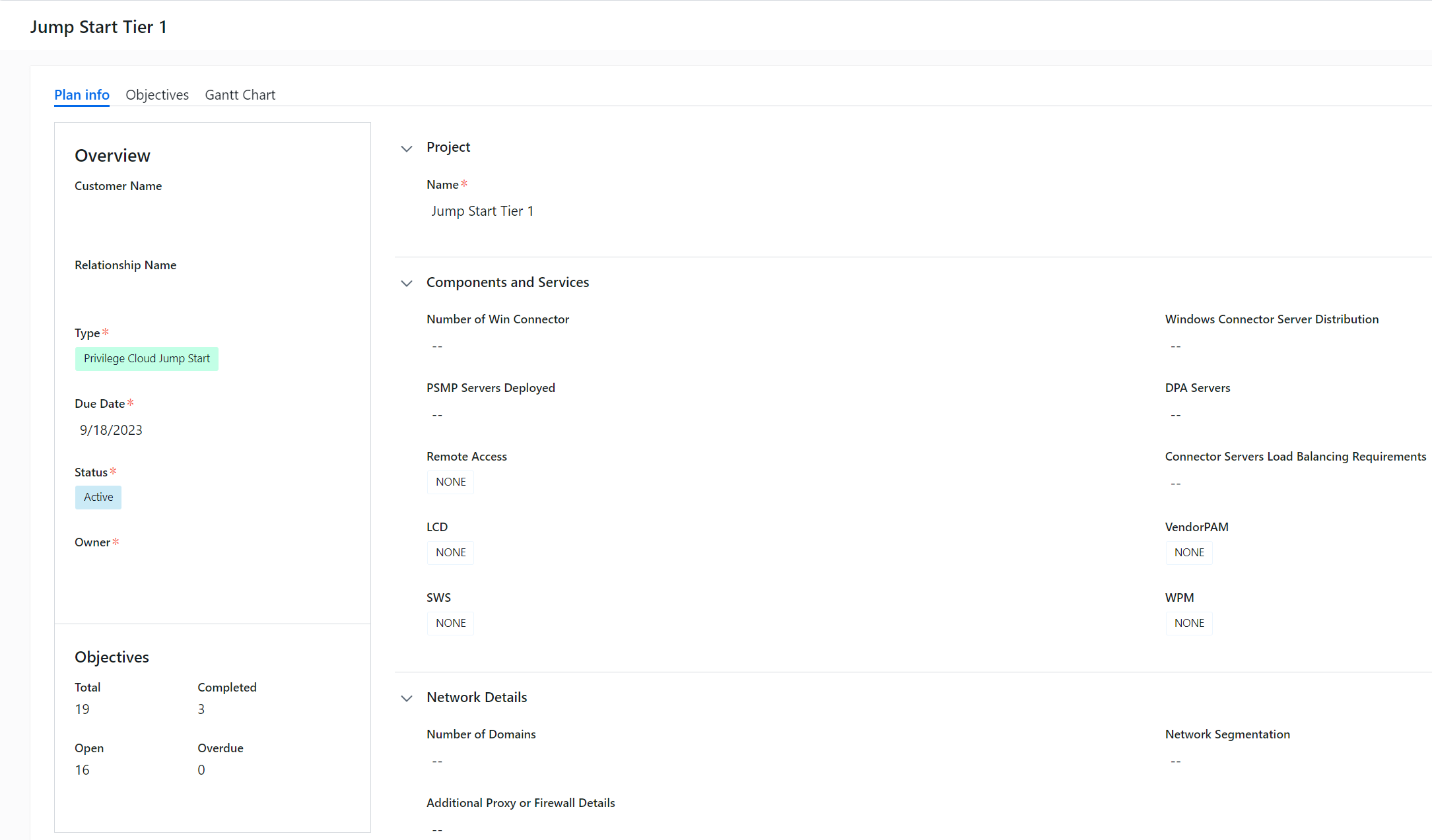Collapse the Network Details section

[406, 698]
